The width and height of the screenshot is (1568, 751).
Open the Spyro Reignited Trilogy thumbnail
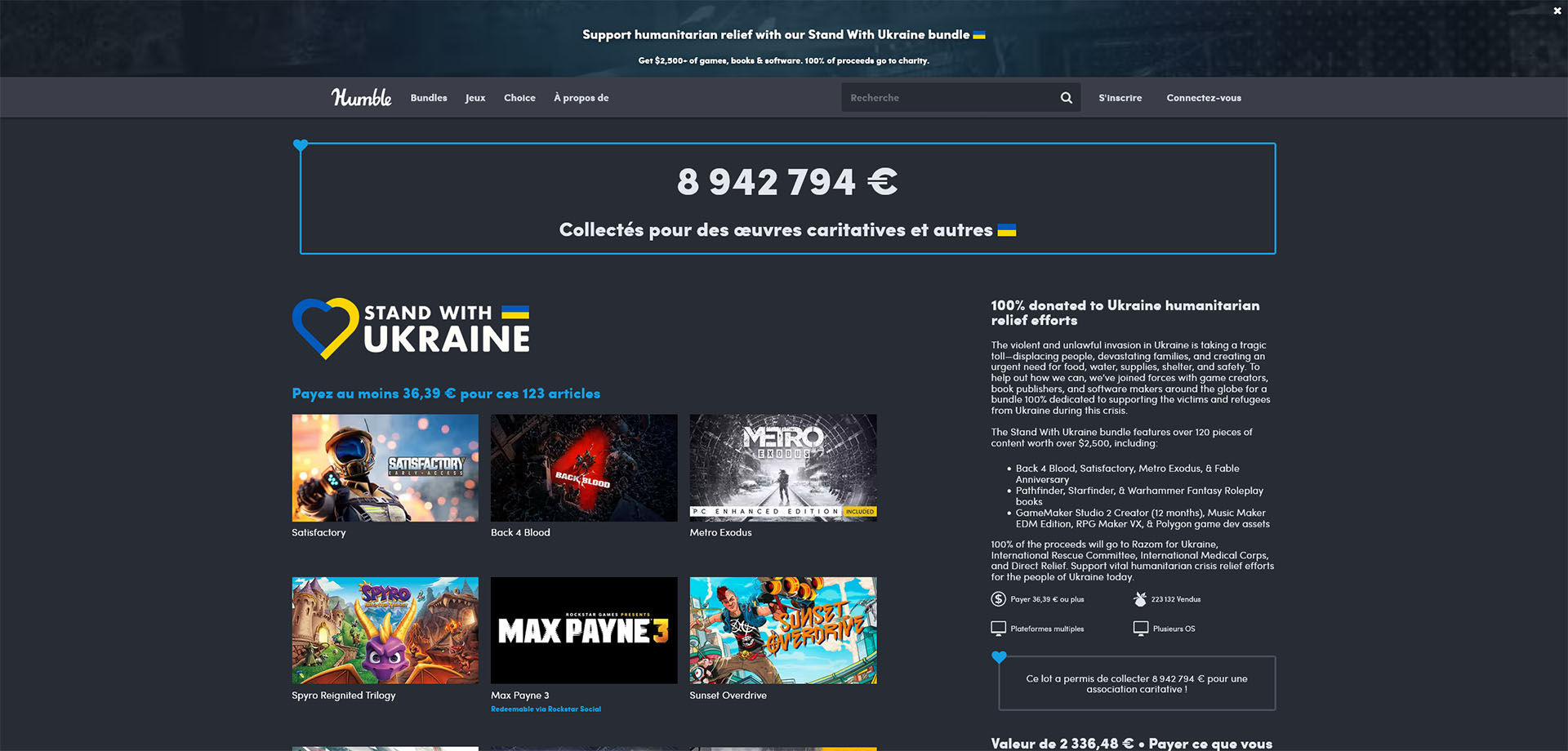point(385,631)
